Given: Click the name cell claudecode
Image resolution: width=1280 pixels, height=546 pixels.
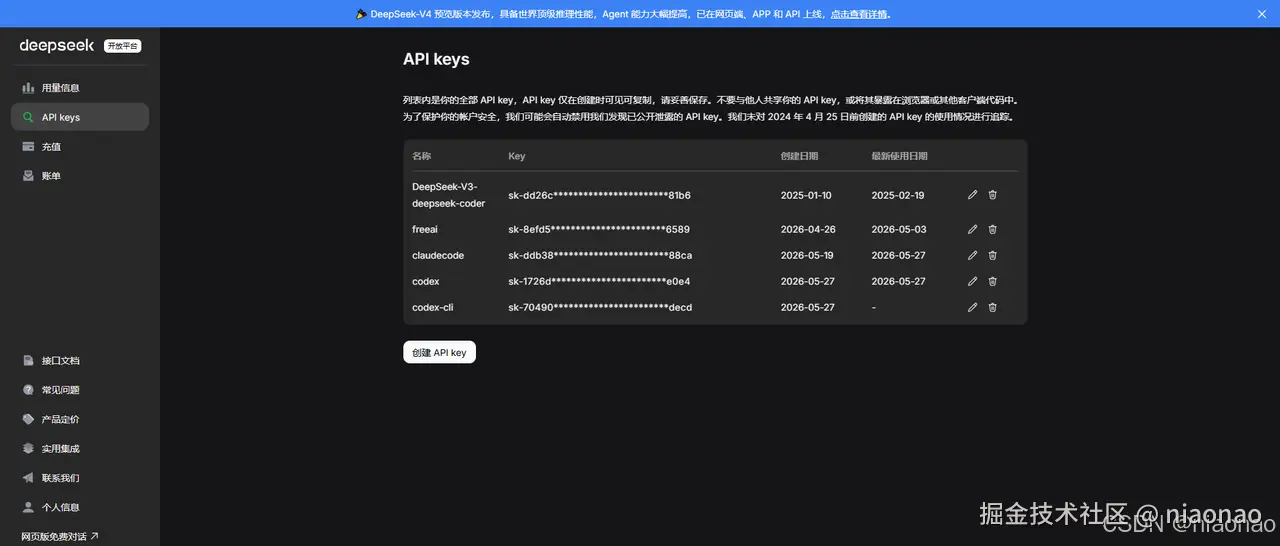Looking at the screenshot, I should pos(438,255).
